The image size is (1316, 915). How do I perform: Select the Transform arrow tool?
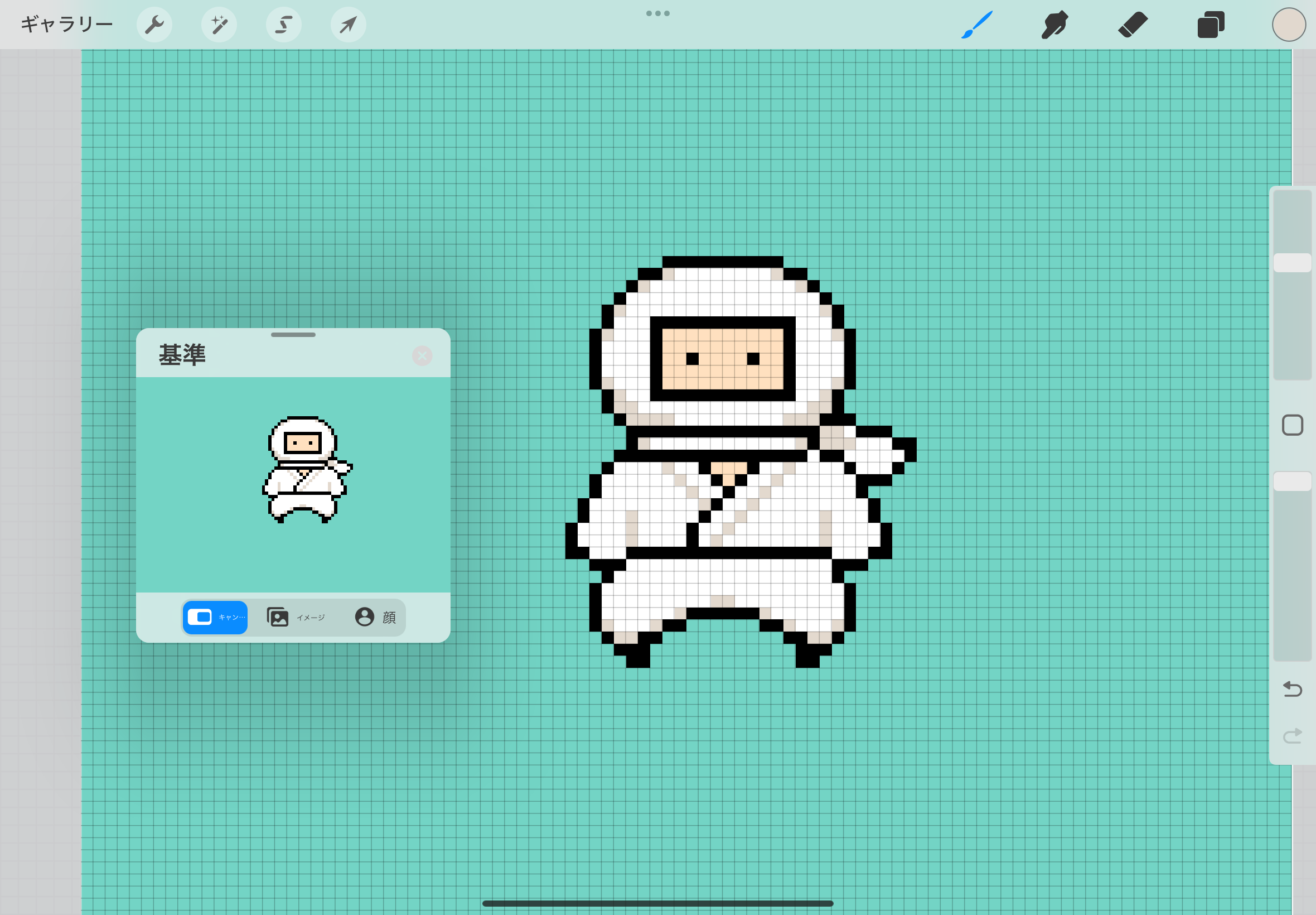[349, 25]
